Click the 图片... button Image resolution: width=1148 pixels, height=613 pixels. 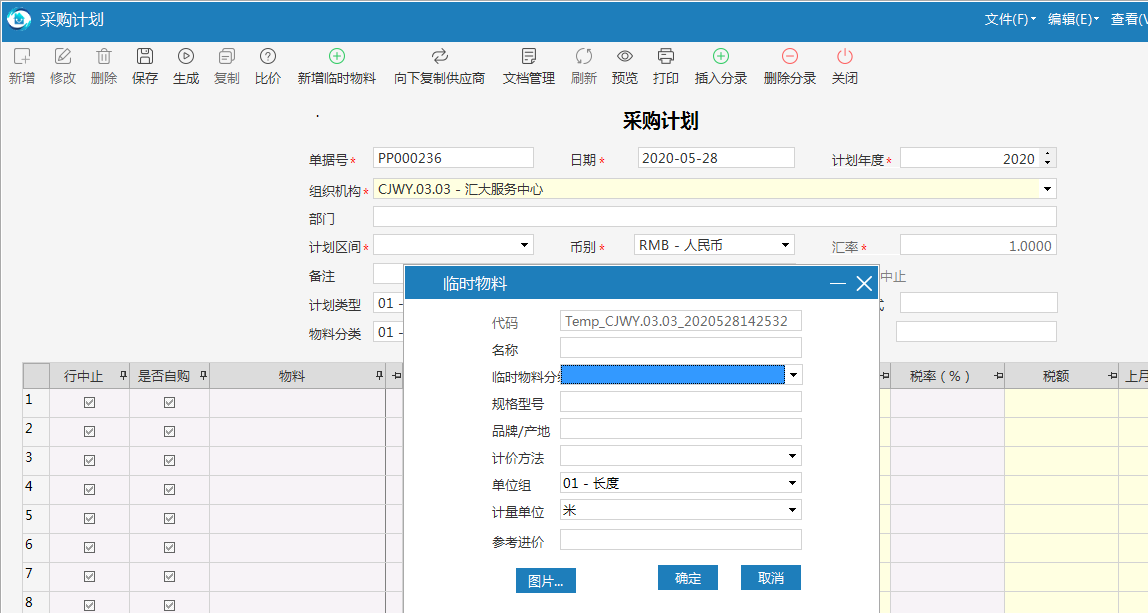click(x=545, y=581)
